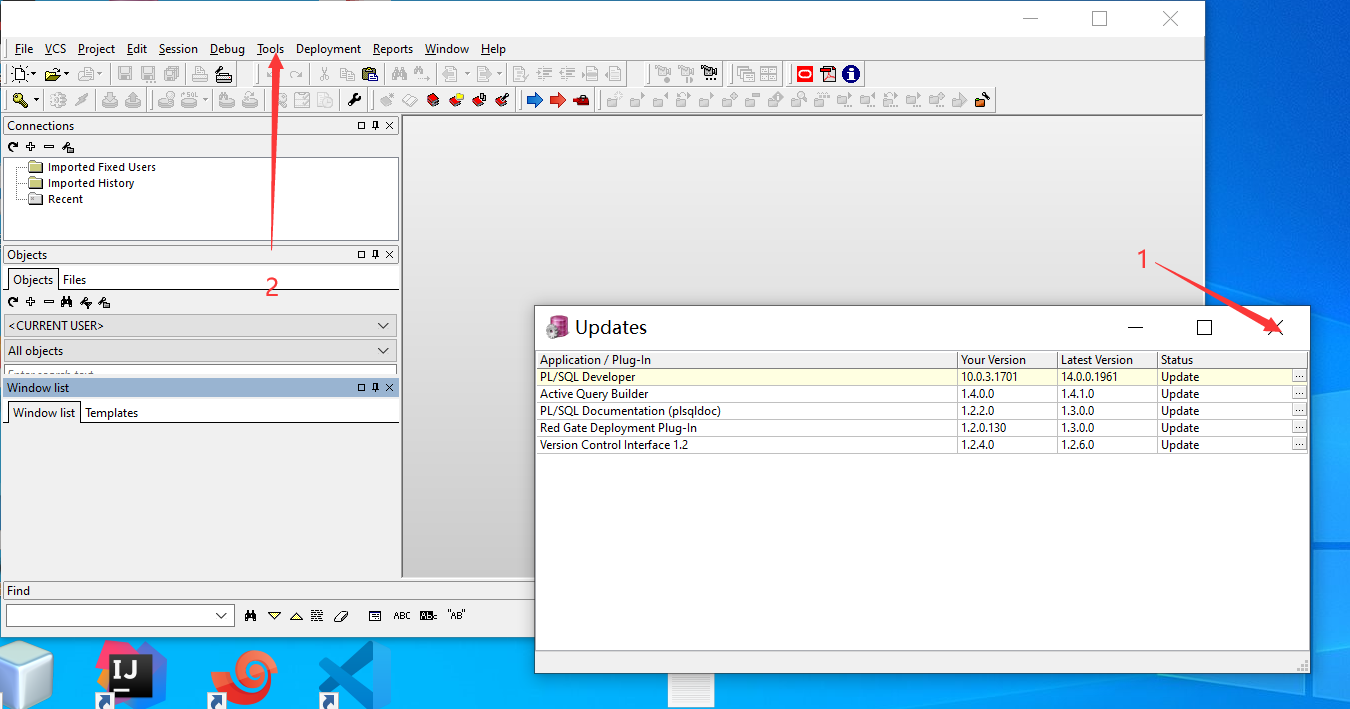Refresh the Objects browser panel
Viewport: 1350px width, 709px height.
point(13,302)
